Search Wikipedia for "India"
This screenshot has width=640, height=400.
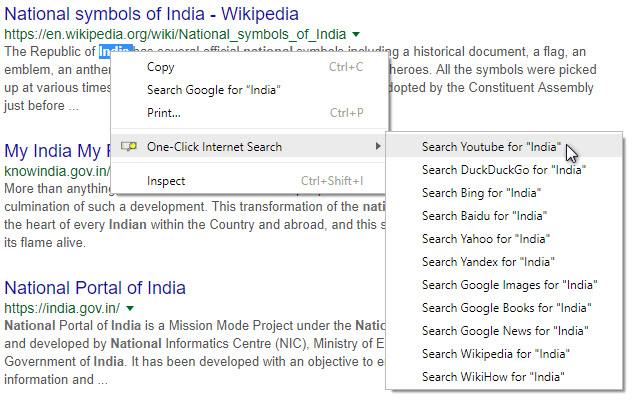click(494, 354)
